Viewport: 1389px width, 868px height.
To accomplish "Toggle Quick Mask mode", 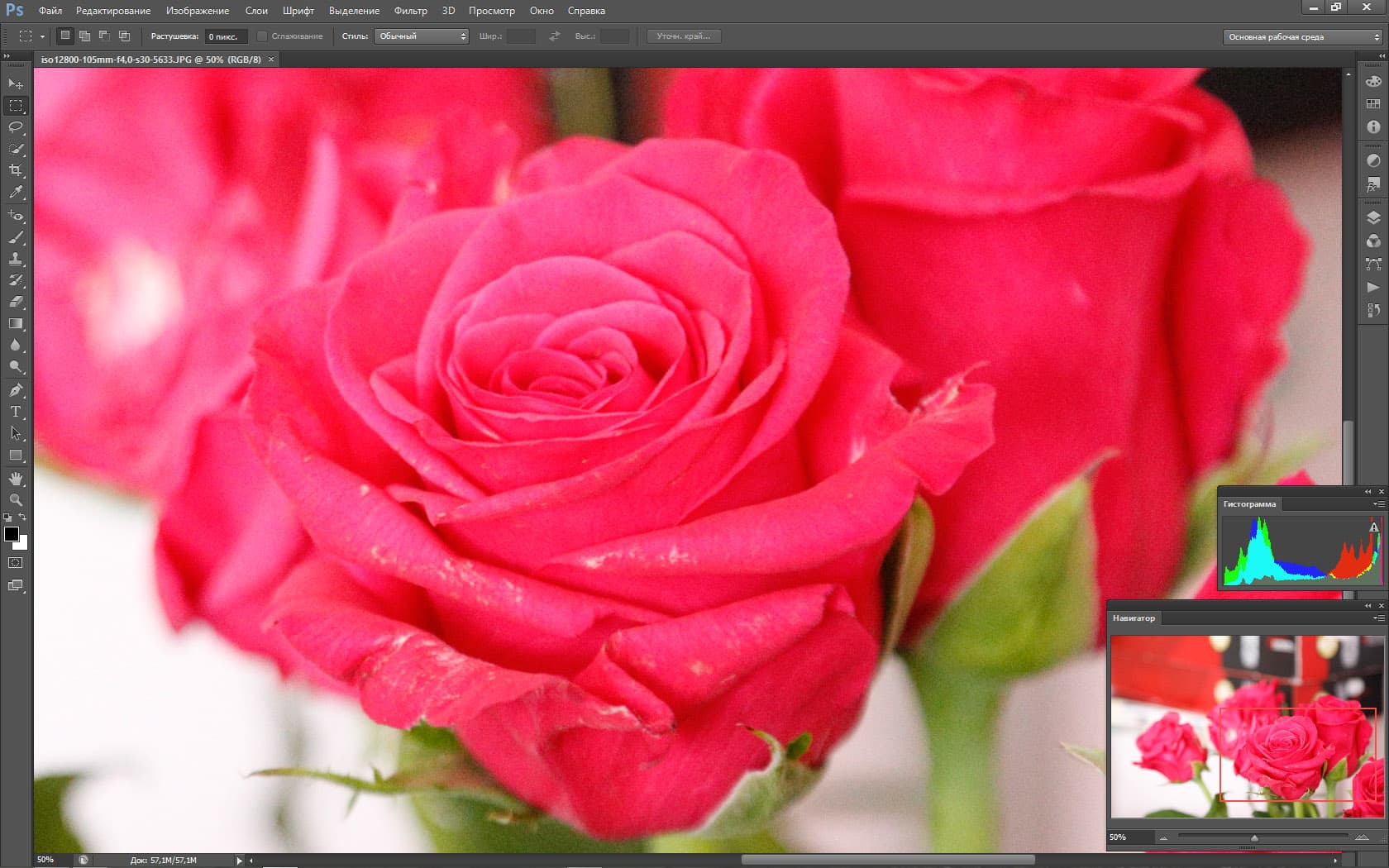I will pos(16,563).
